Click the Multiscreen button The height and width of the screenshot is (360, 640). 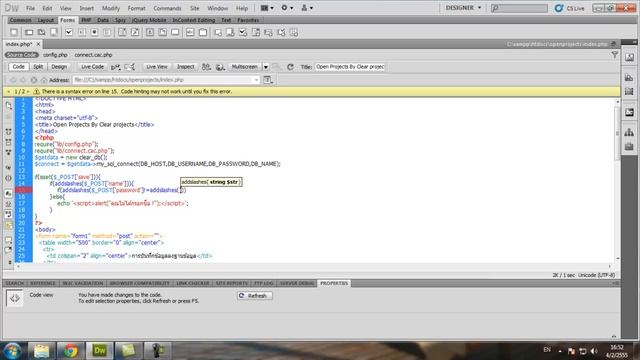point(244,67)
